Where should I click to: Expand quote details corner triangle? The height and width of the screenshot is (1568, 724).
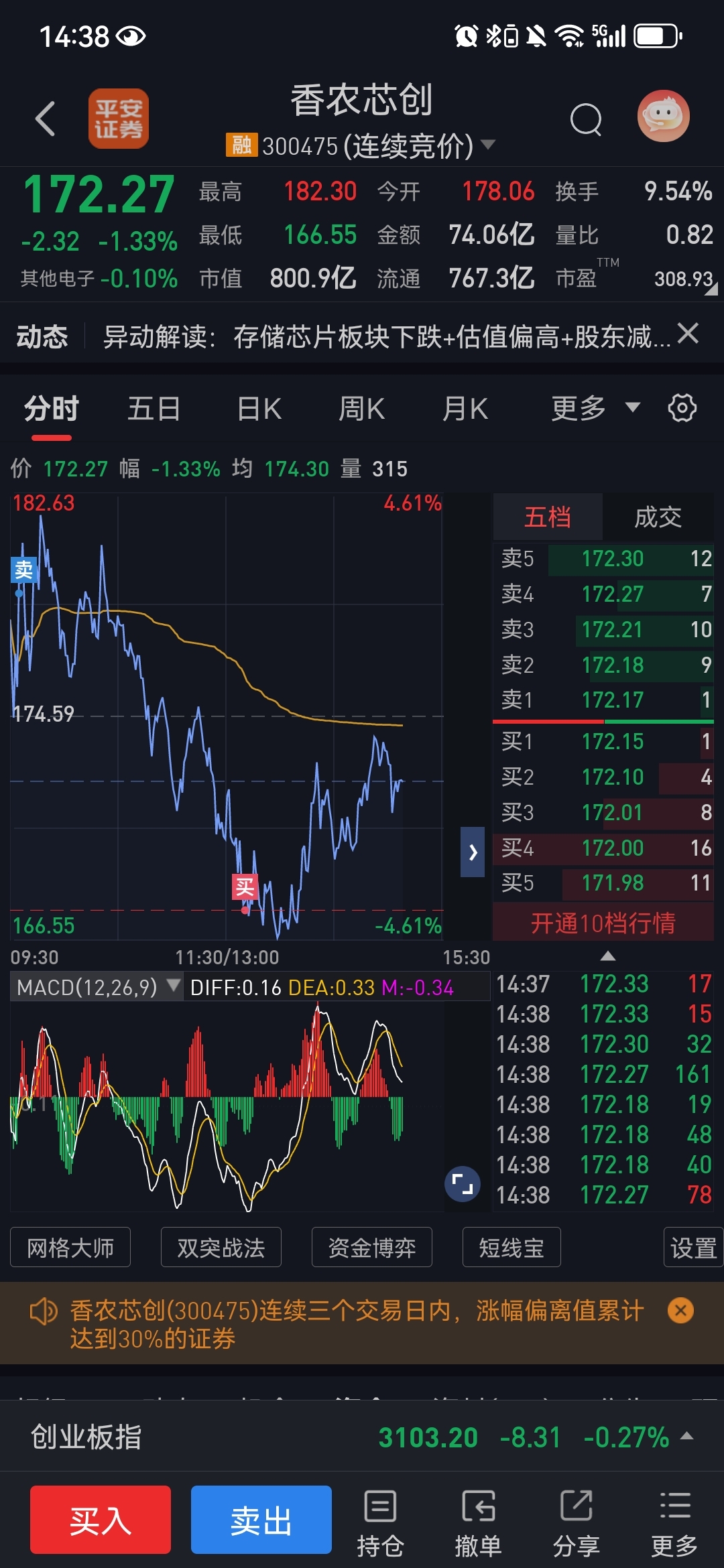pyautogui.click(x=711, y=289)
